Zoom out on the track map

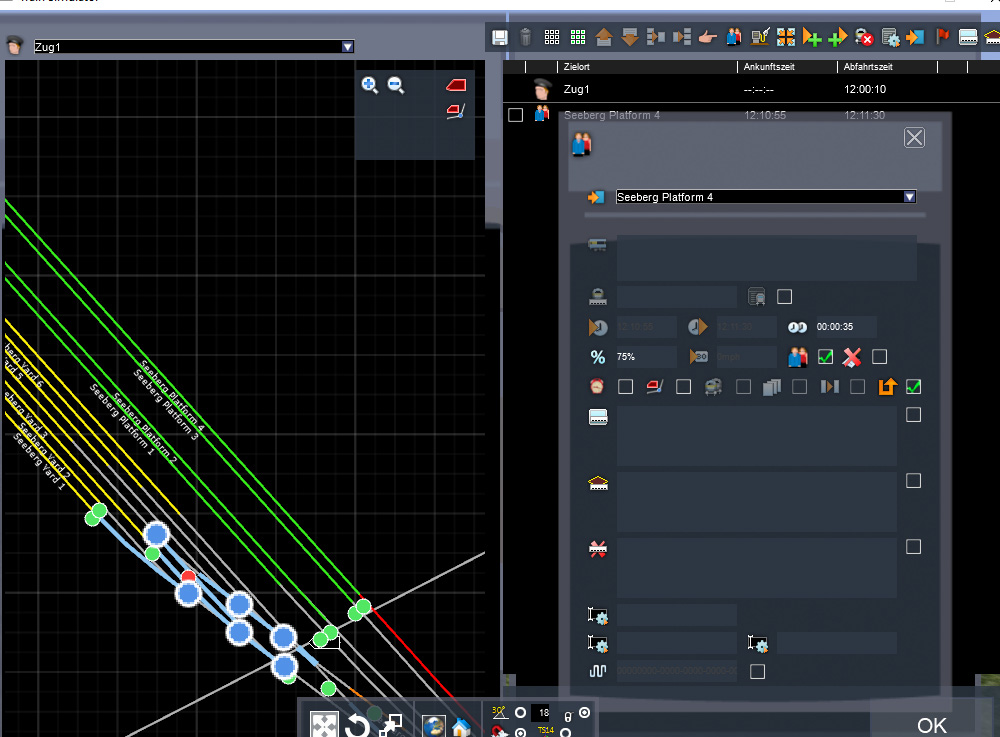[x=396, y=85]
